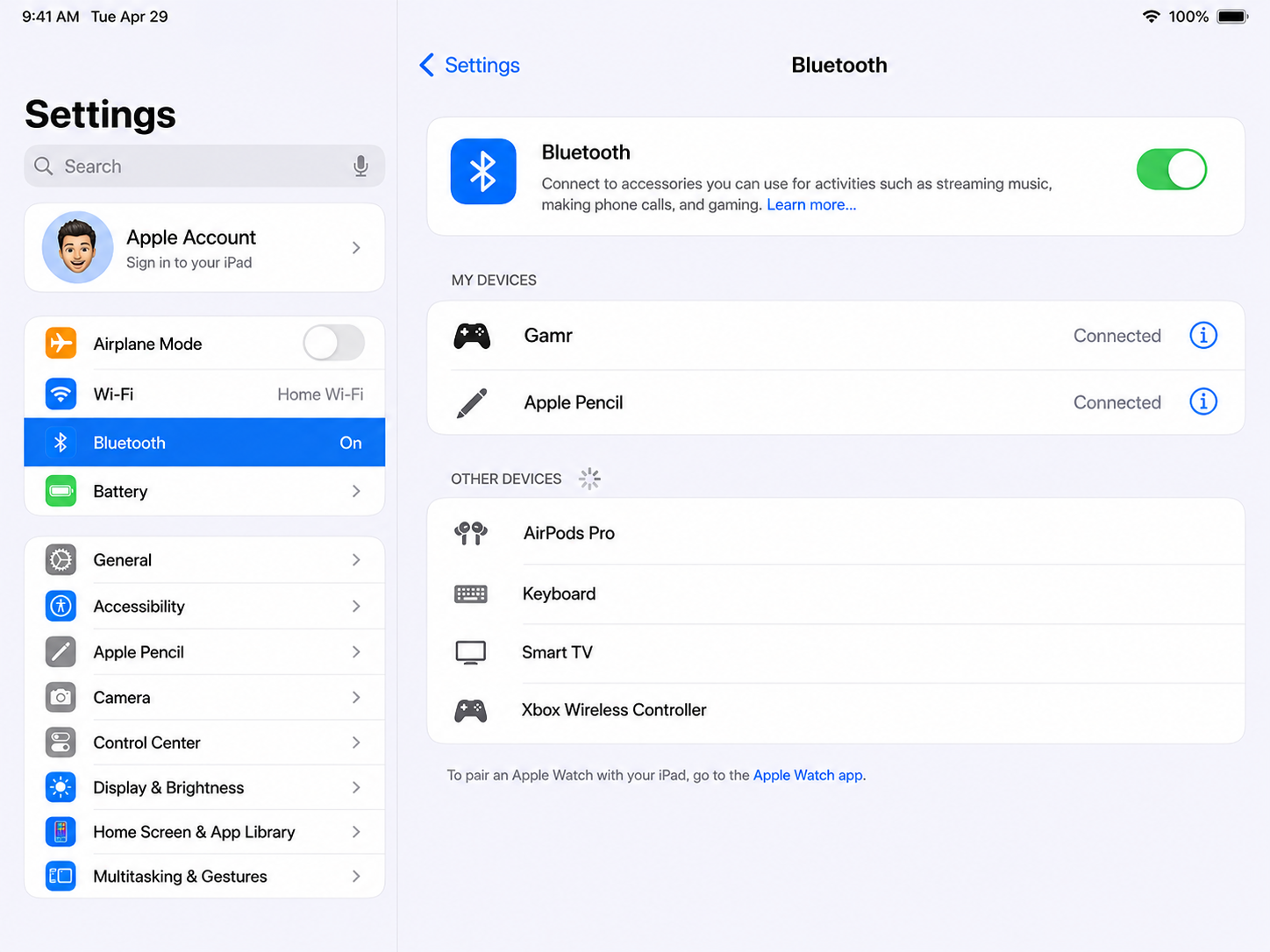Click the Sign in to your iPad text

click(189, 262)
